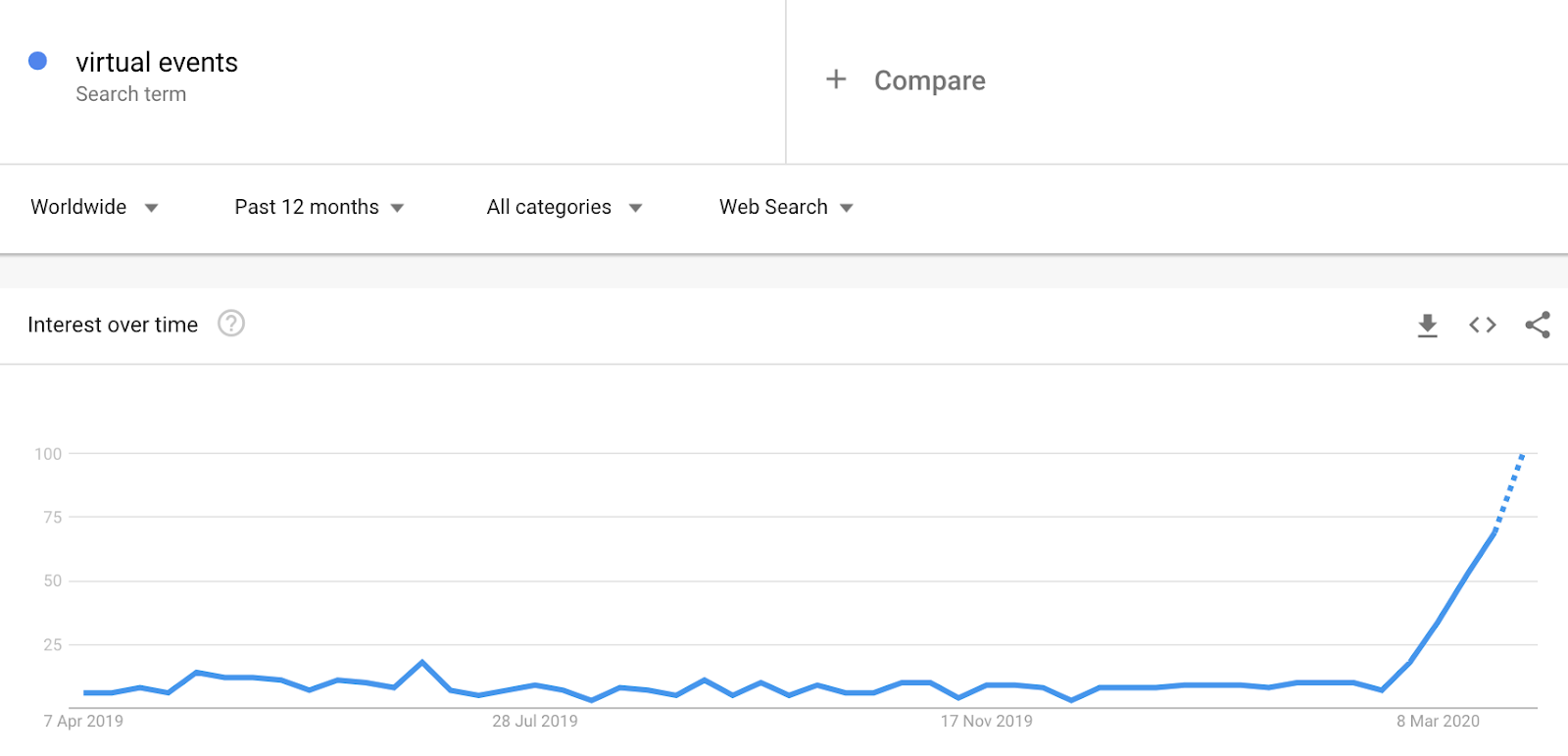Click the blue dot next to virtual events
This screenshot has width=1568, height=756.
[38, 61]
